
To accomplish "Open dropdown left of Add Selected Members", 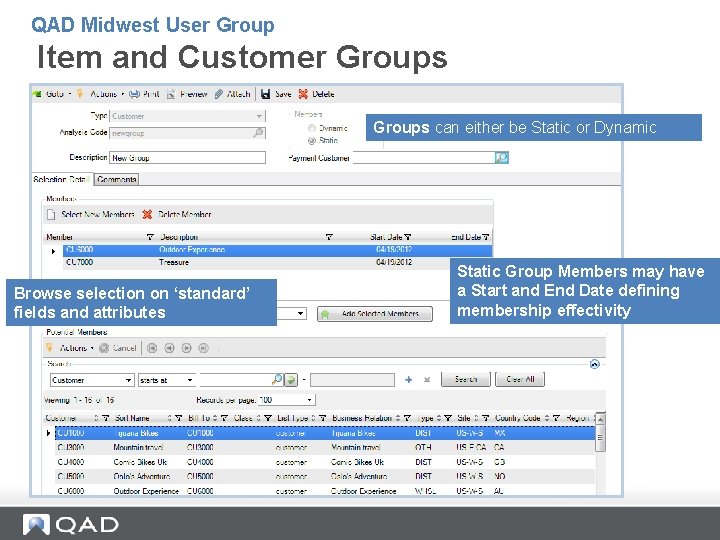I will click(300, 314).
